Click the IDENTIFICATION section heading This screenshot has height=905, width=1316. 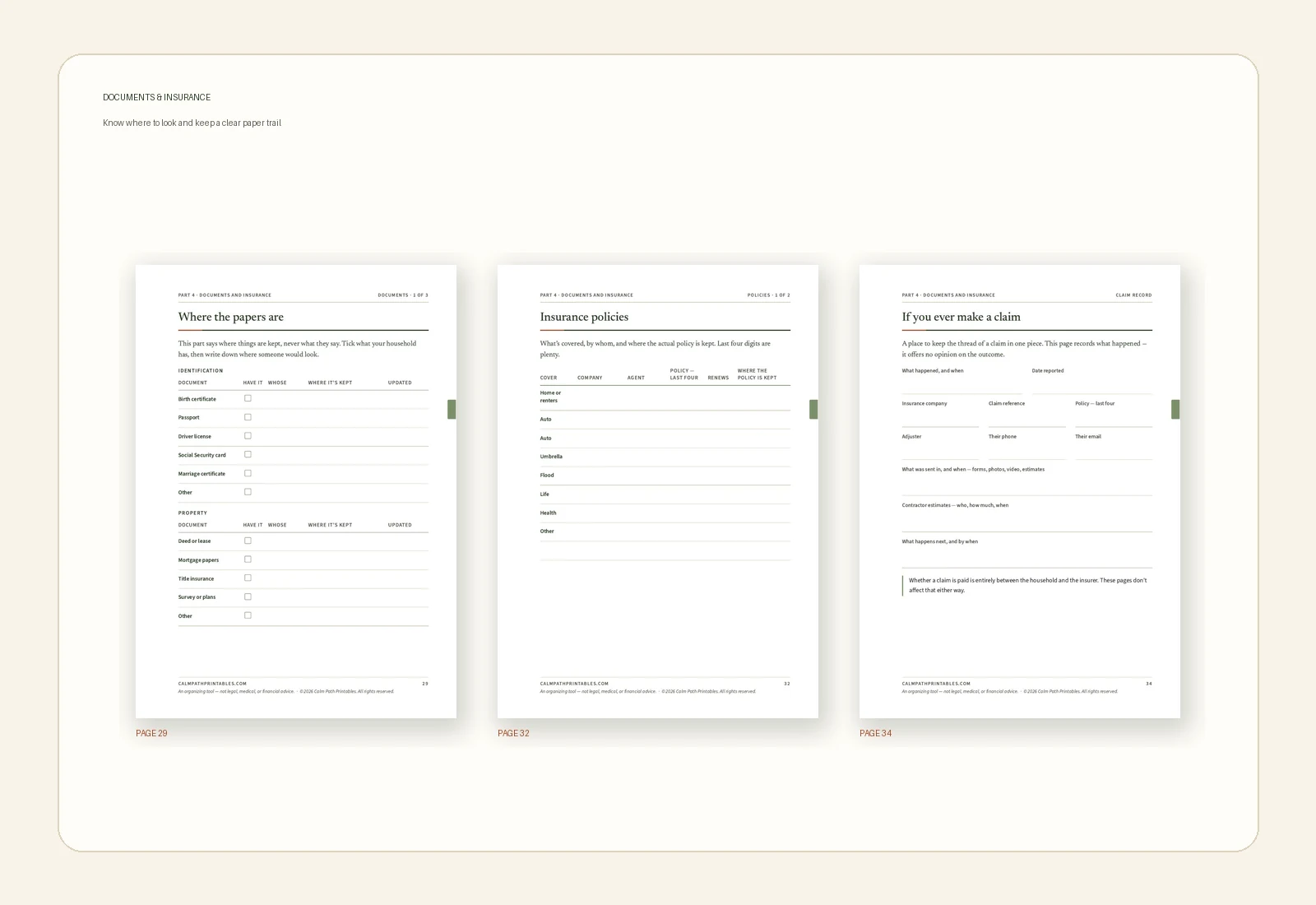pyautogui.click(x=201, y=371)
